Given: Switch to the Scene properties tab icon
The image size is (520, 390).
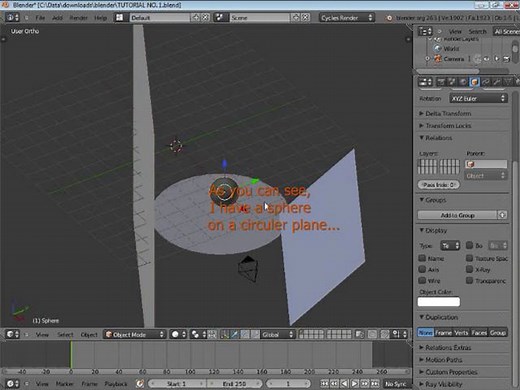Looking at the screenshot, I should pos(452,82).
